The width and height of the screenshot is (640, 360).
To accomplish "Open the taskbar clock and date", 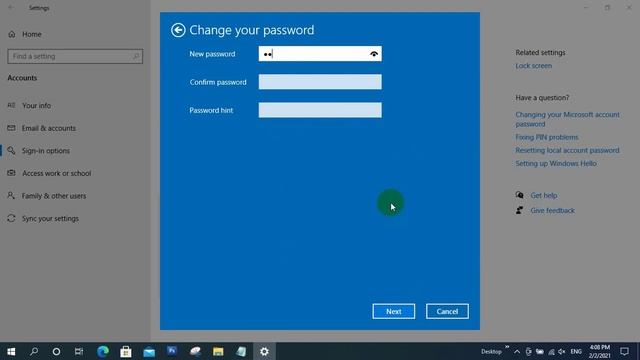I will click(599, 351).
